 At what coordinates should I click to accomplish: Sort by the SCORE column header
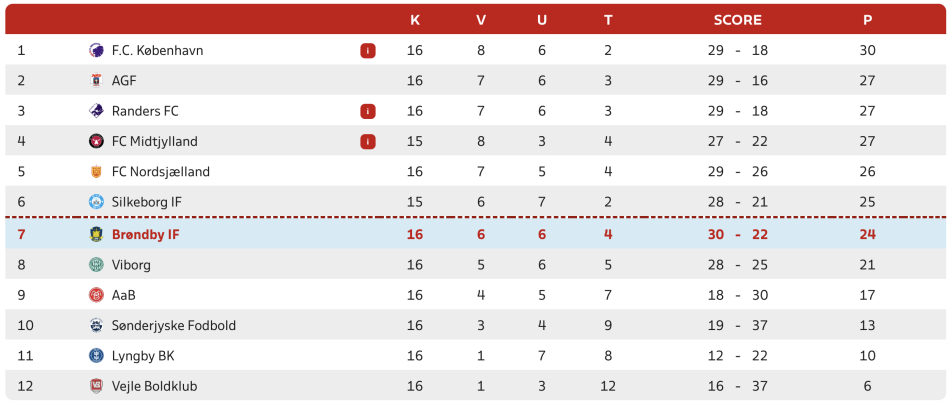[x=737, y=20]
